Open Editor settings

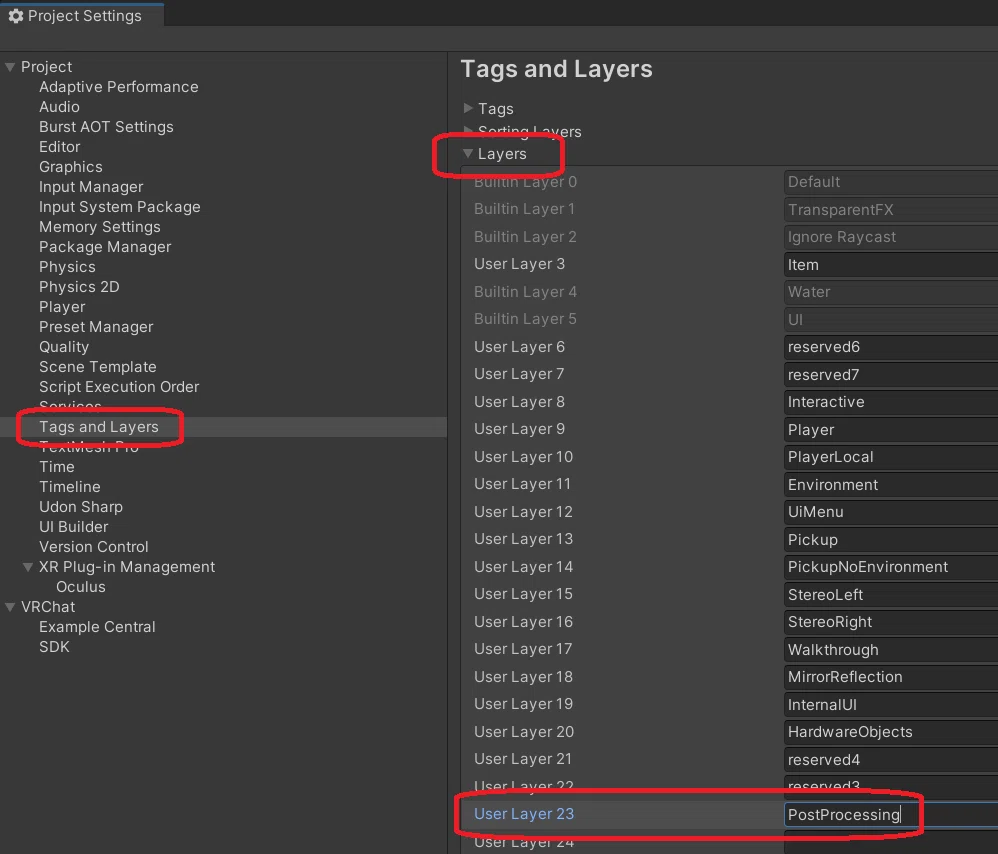[x=60, y=147]
